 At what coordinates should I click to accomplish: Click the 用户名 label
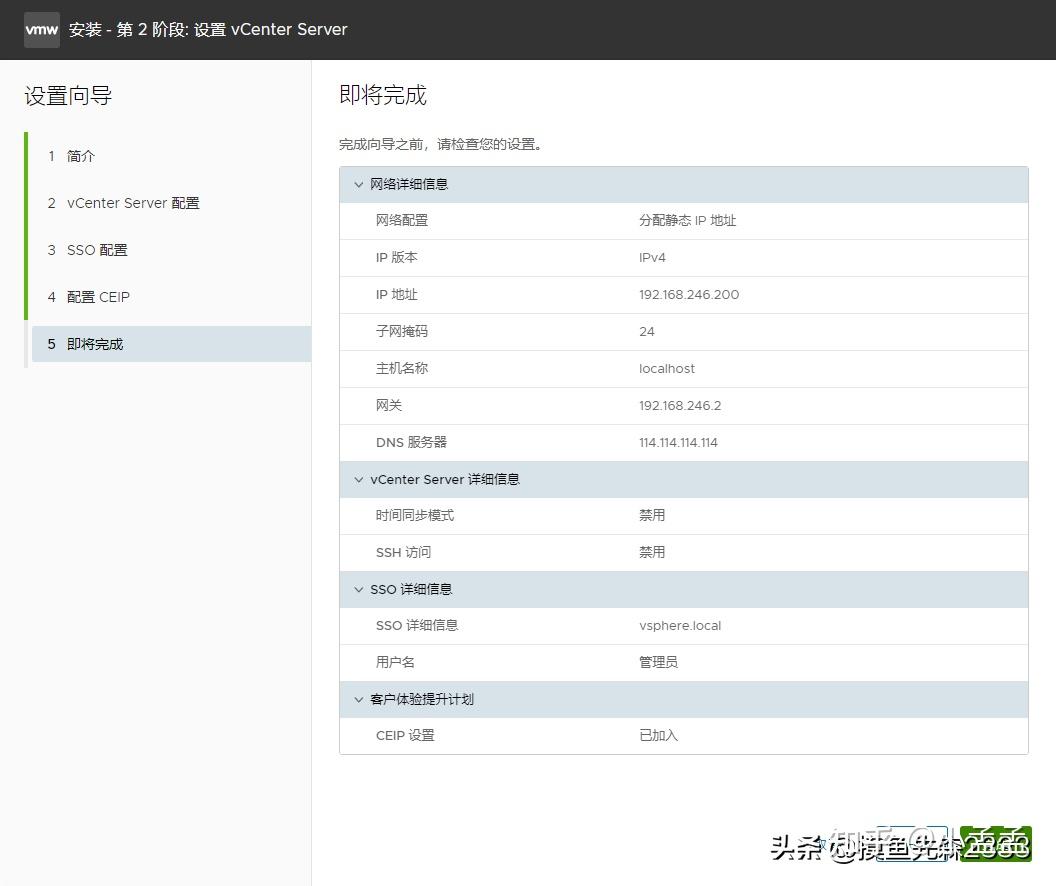click(x=395, y=662)
